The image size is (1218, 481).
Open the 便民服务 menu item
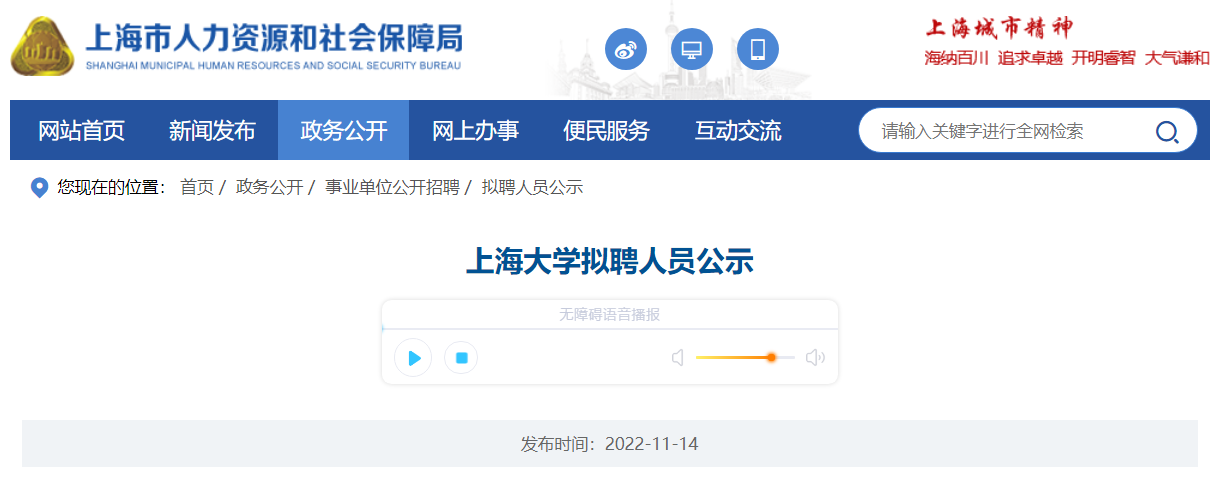[x=606, y=130]
